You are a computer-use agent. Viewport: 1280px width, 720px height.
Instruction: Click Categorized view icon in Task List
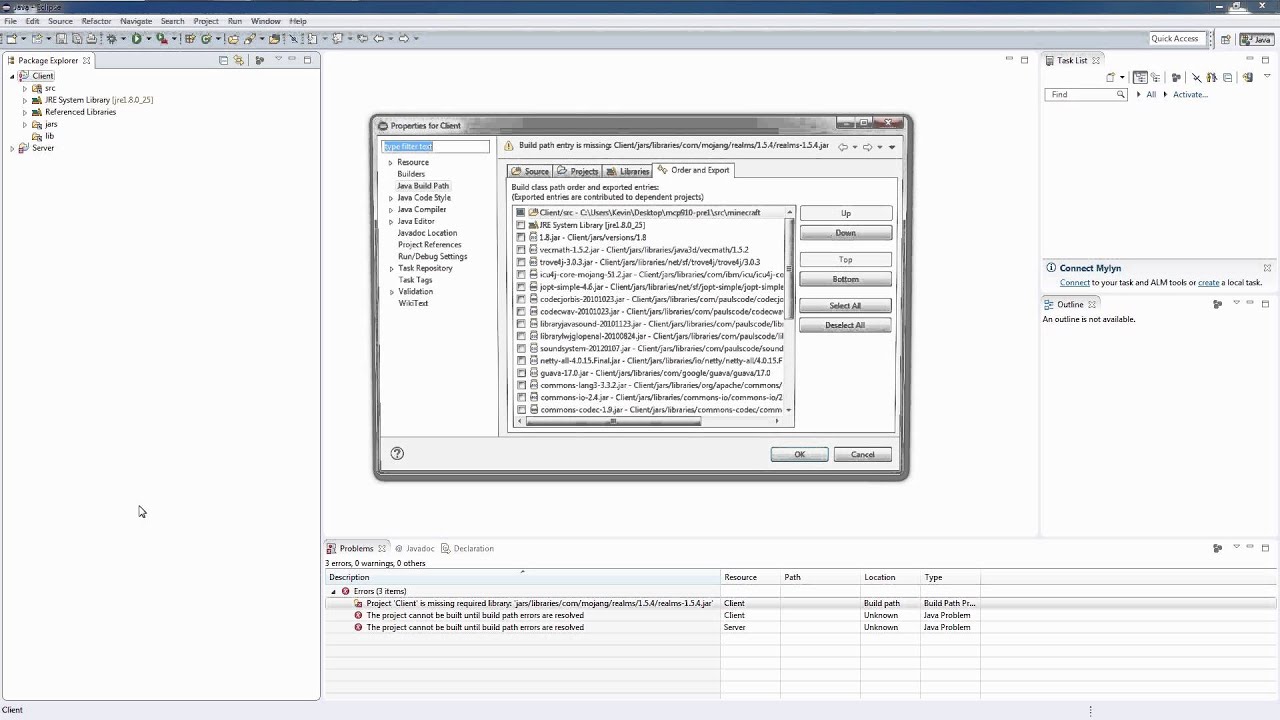(x=1140, y=77)
